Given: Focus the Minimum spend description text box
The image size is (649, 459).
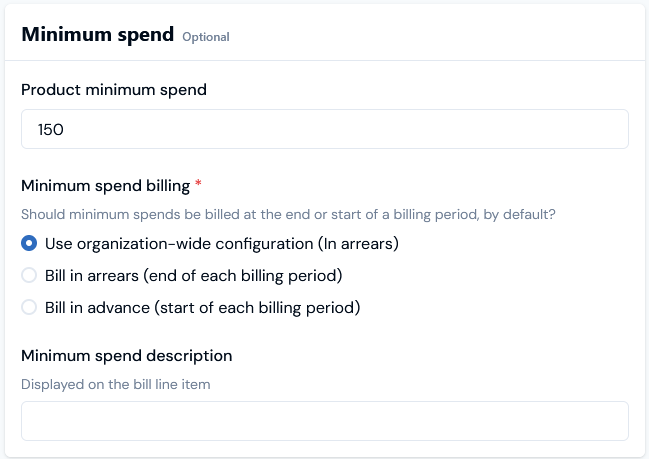Looking at the screenshot, I should 325,421.
